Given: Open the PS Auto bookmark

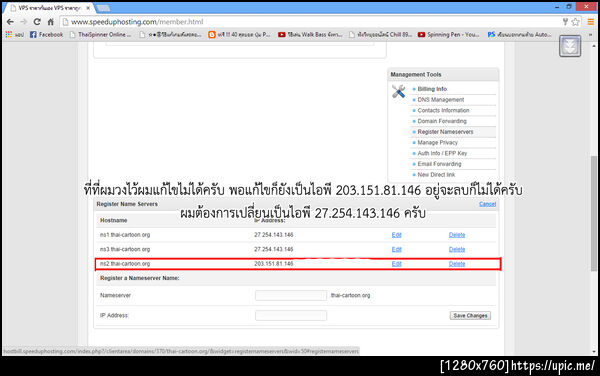Looking at the screenshot, I should pos(519,34).
